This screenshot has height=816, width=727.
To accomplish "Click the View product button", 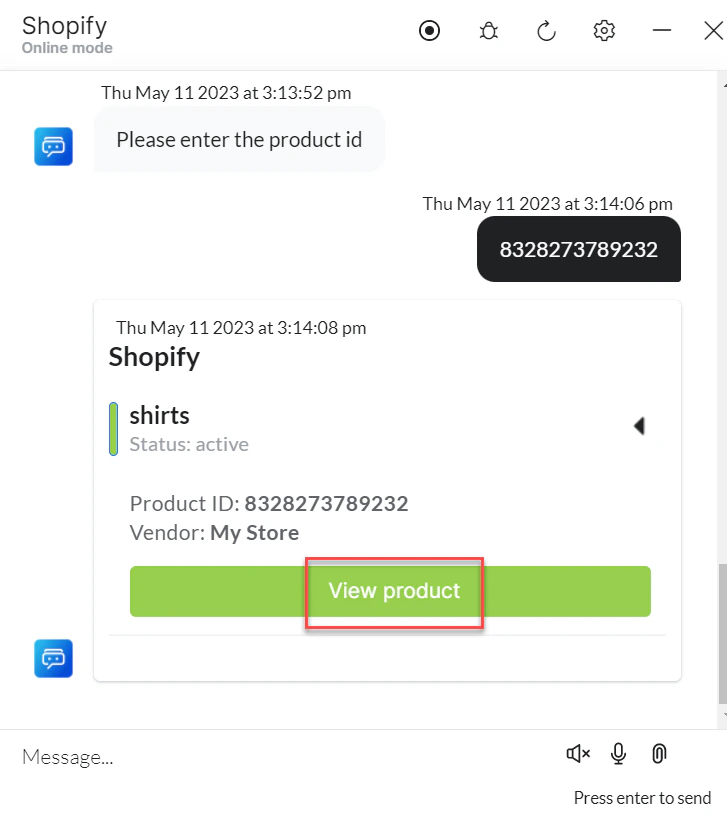I will [x=394, y=591].
